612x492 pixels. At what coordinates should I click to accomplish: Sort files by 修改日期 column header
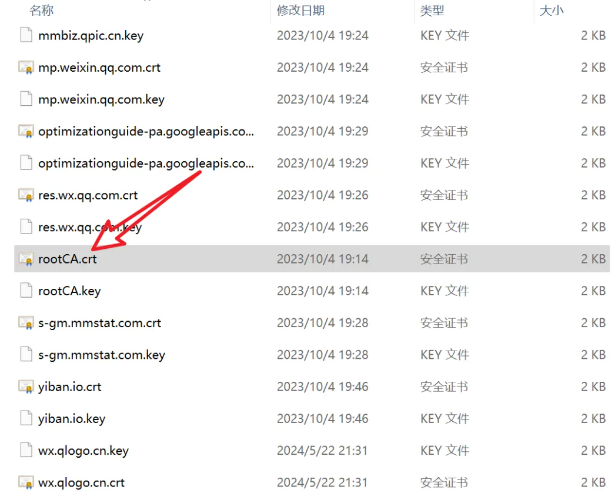point(300,10)
